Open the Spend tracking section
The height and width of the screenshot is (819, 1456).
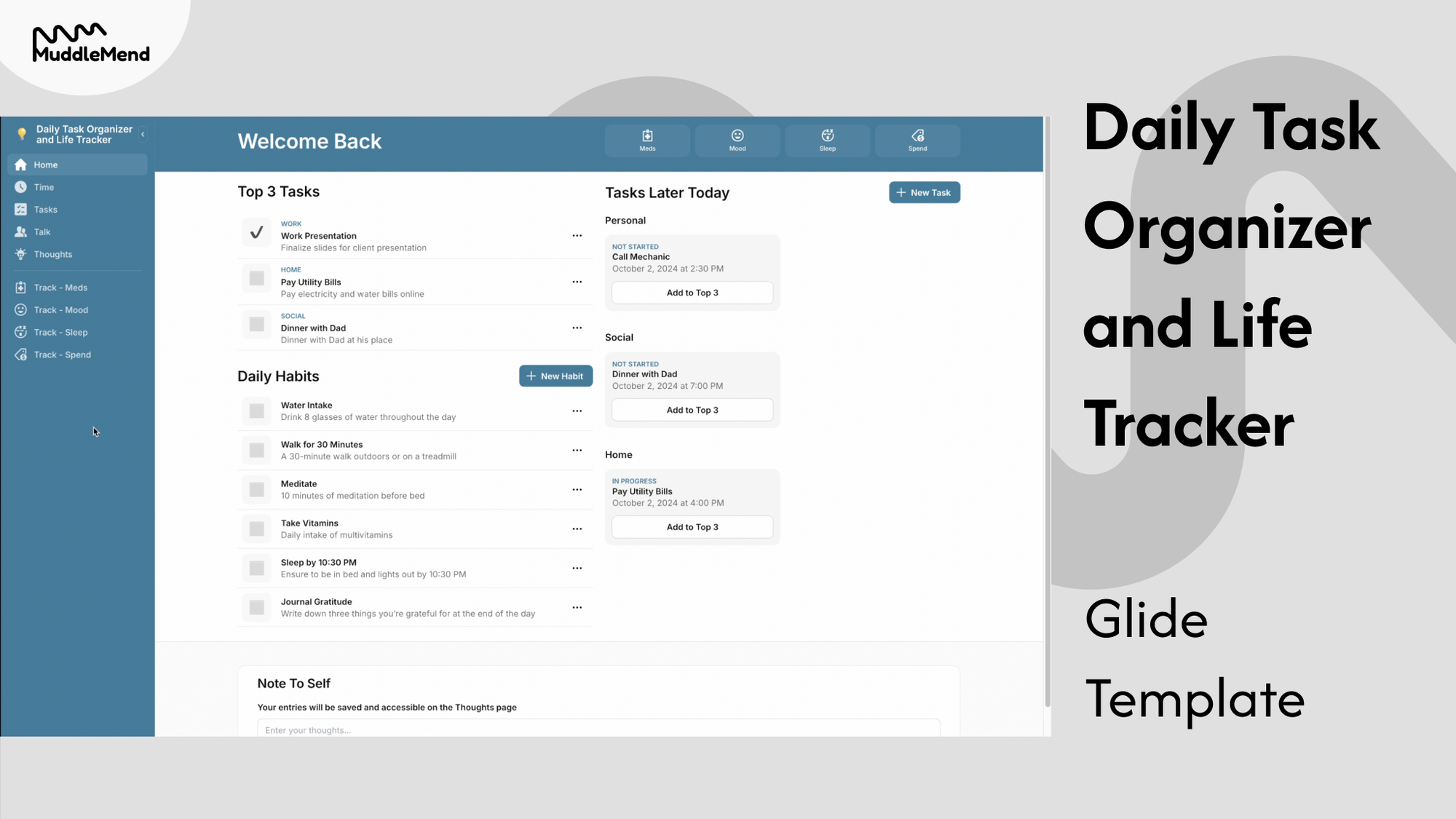[x=62, y=354]
